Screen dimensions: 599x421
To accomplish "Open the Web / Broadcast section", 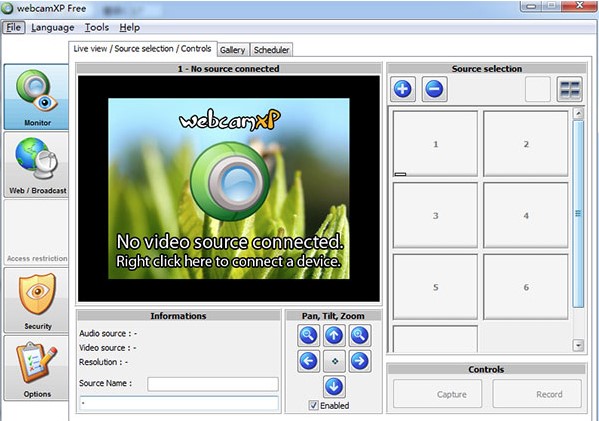I will click(x=36, y=165).
